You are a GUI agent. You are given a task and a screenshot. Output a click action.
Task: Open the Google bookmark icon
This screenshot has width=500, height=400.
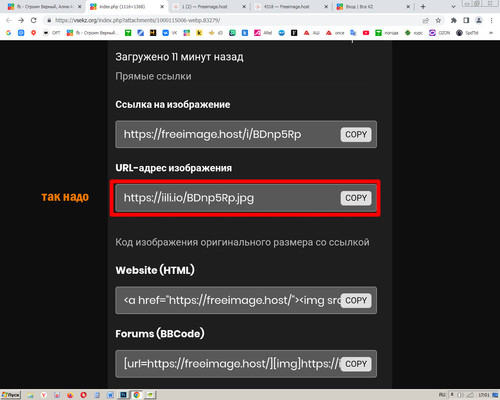[9, 33]
